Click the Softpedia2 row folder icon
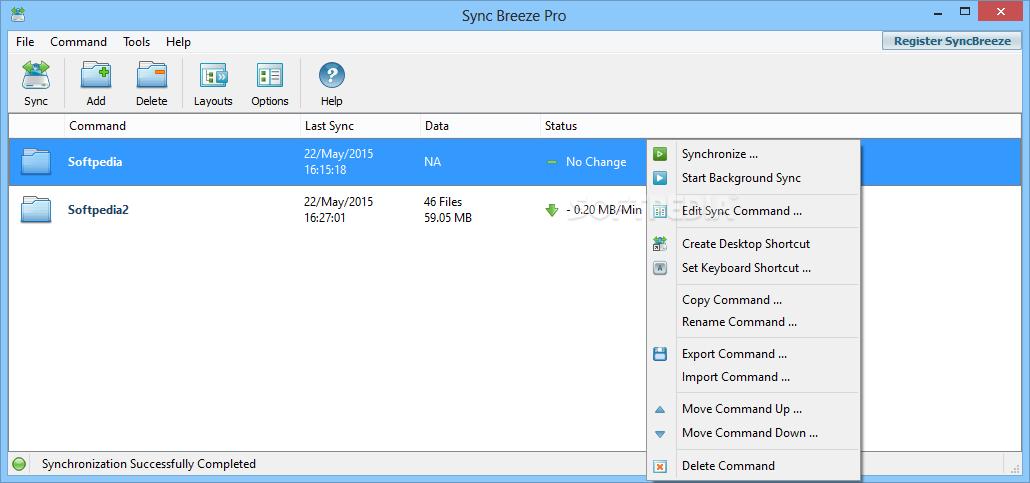 click(x=36, y=210)
